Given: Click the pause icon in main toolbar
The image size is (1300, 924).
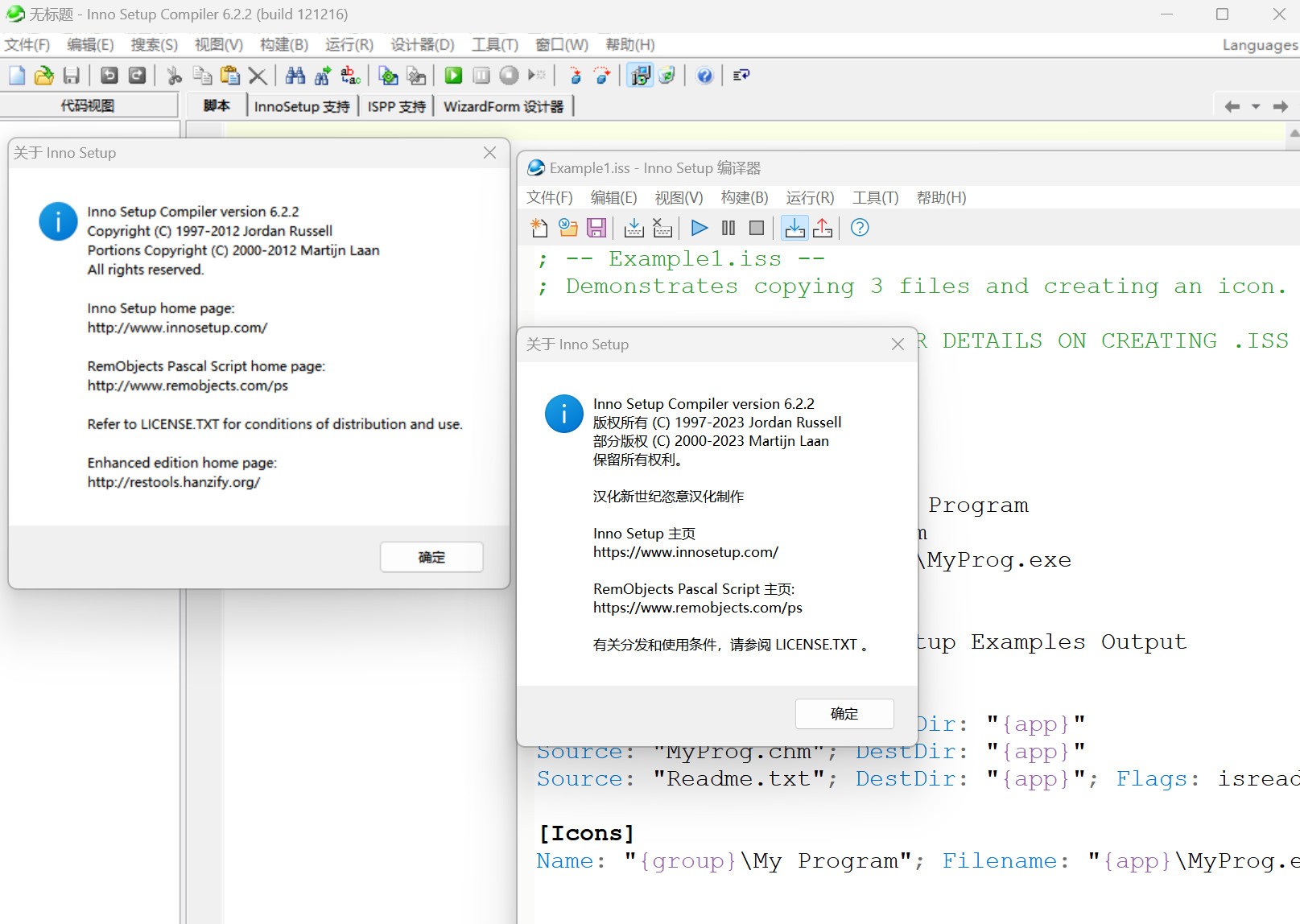Looking at the screenshot, I should [x=481, y=76].
